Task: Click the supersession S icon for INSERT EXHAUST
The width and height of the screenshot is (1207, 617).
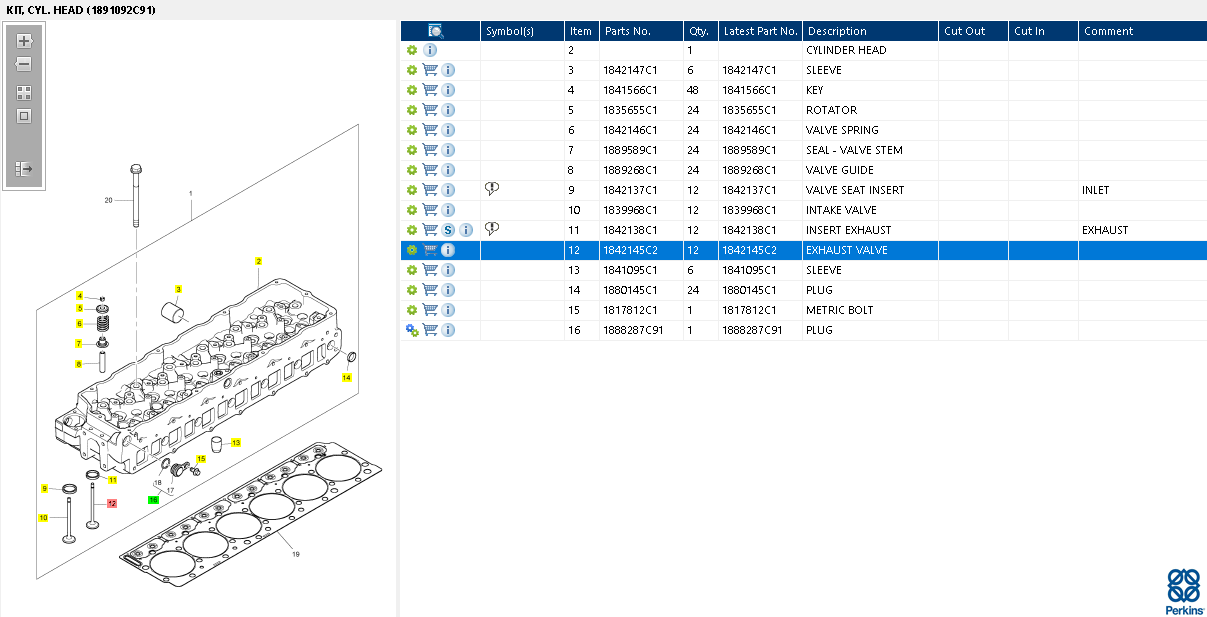Action: [x=449, y=230]
